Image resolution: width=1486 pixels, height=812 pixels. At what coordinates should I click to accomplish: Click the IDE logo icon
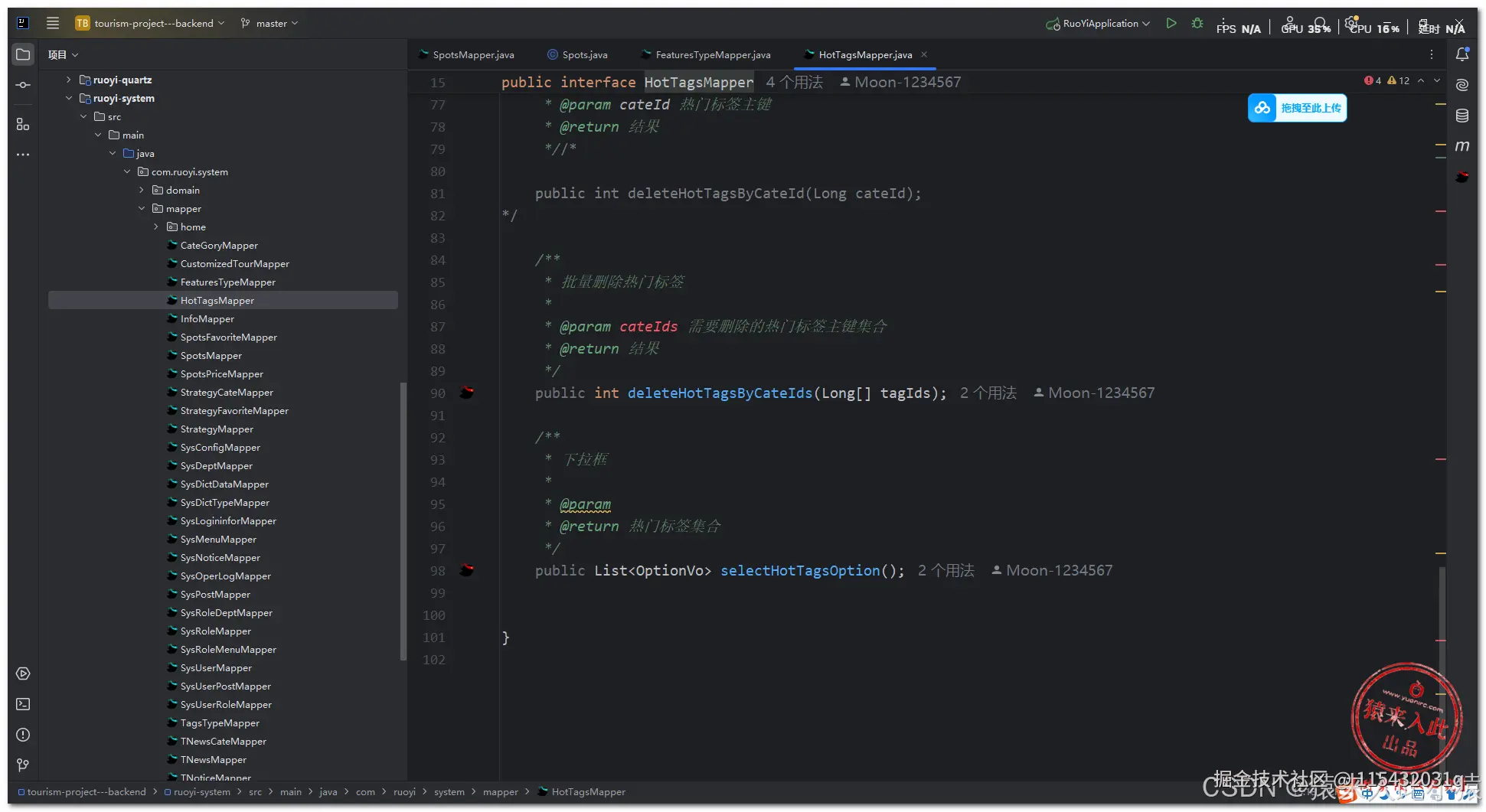coord(23,23)
